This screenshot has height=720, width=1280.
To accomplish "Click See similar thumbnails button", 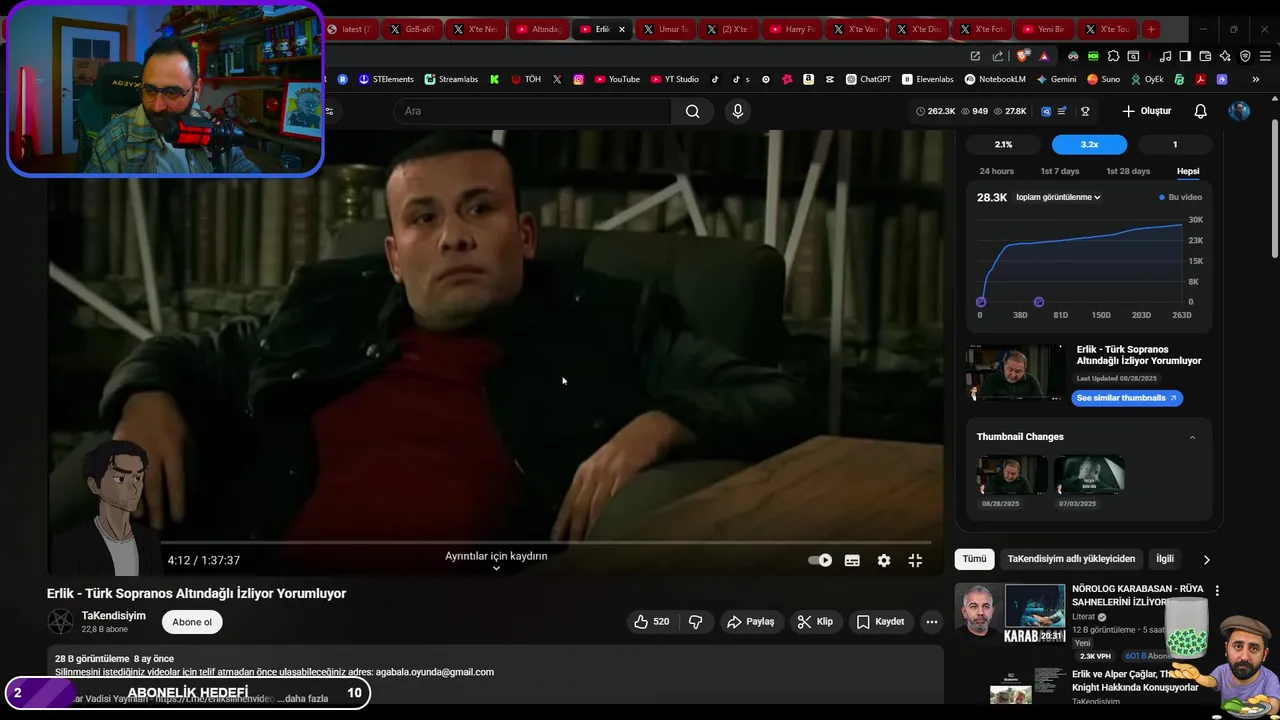I will pos(1127,398).
